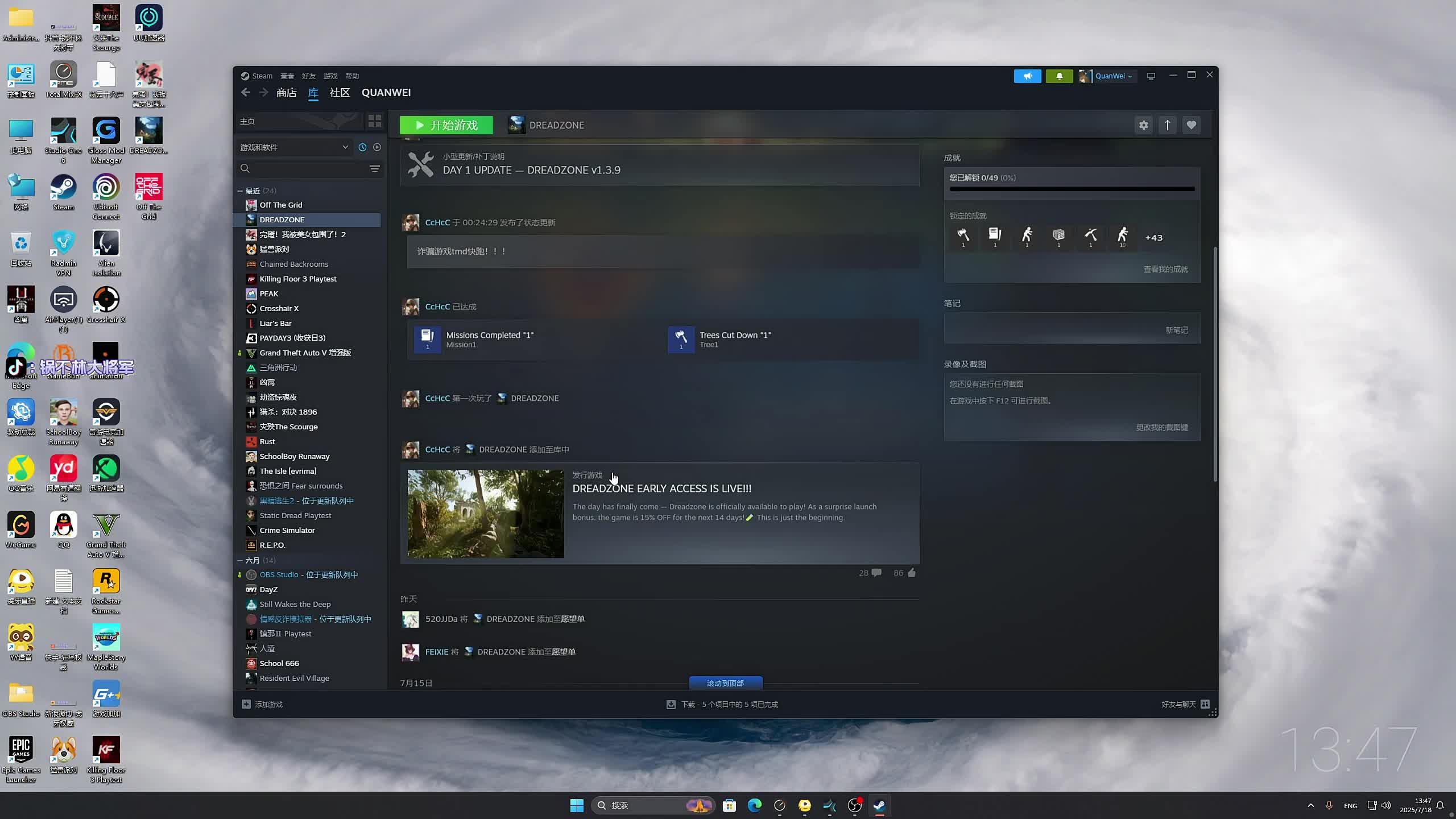Image resolution: width=1456 pixels, height=819 pixels.
Task: Open the Early Access announcement thumbnail
Action: (x=486, y=514)
